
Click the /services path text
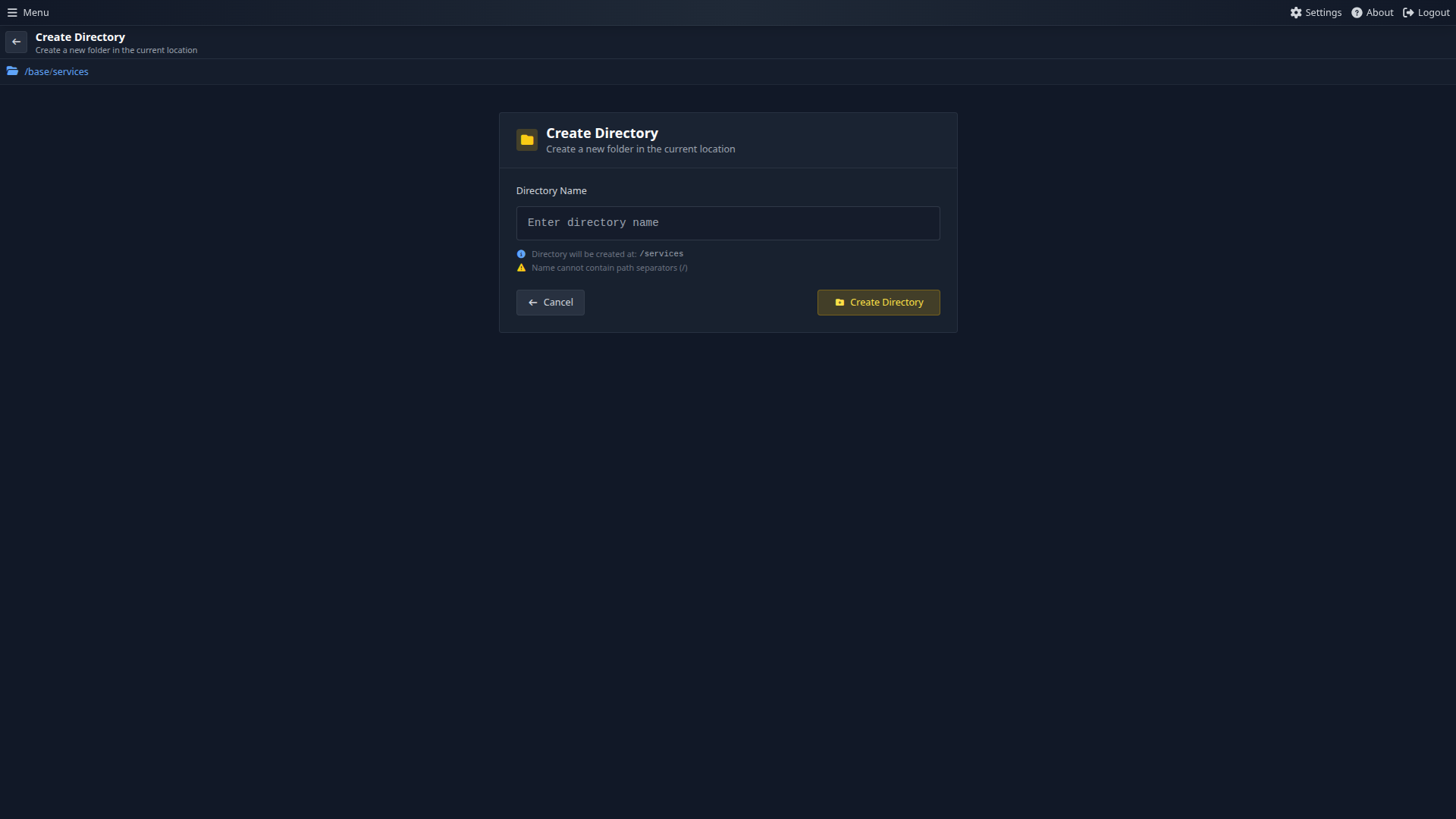point(661,253)
